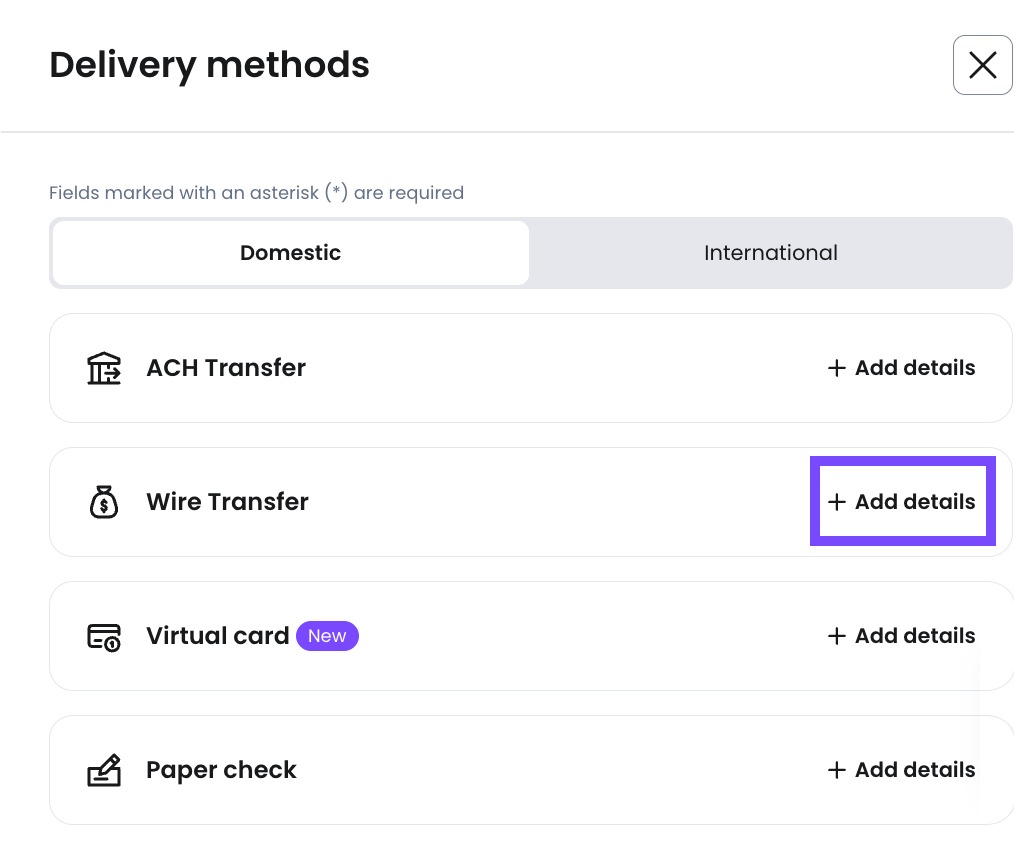
Task: Click the New badge on Virtual card
Action: tap(327, 636)
